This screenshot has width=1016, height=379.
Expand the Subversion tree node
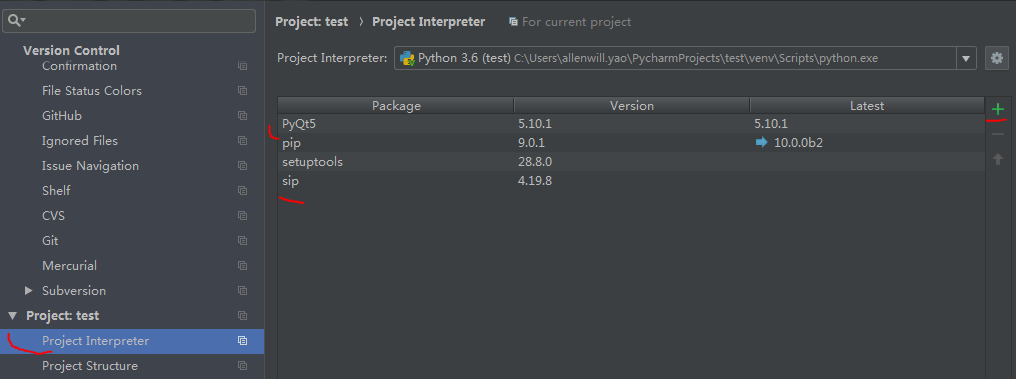coord(29,290)
